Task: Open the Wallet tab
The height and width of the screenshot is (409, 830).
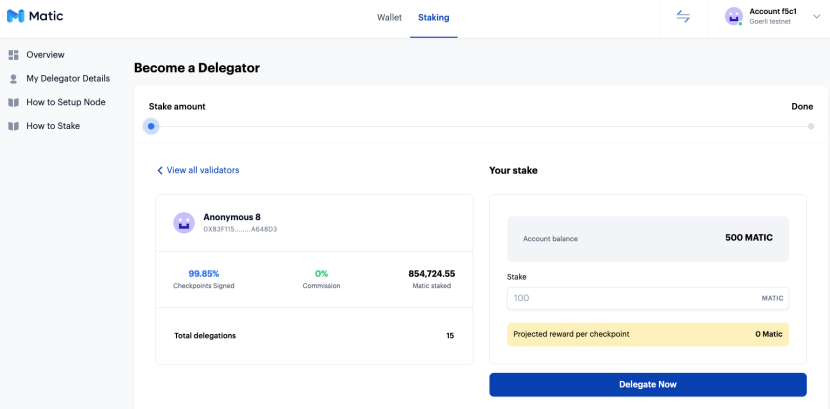Action: tap(389, 17)
